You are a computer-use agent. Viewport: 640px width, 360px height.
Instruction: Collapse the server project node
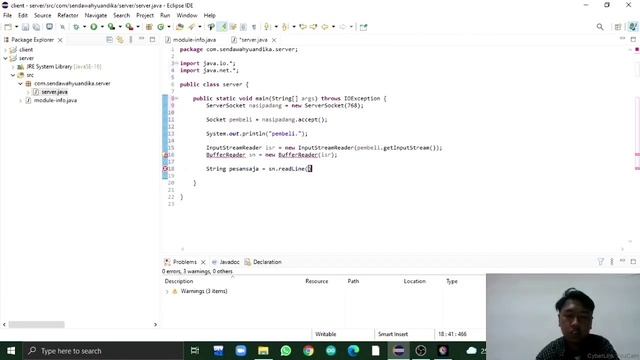[x=6, y=58]
